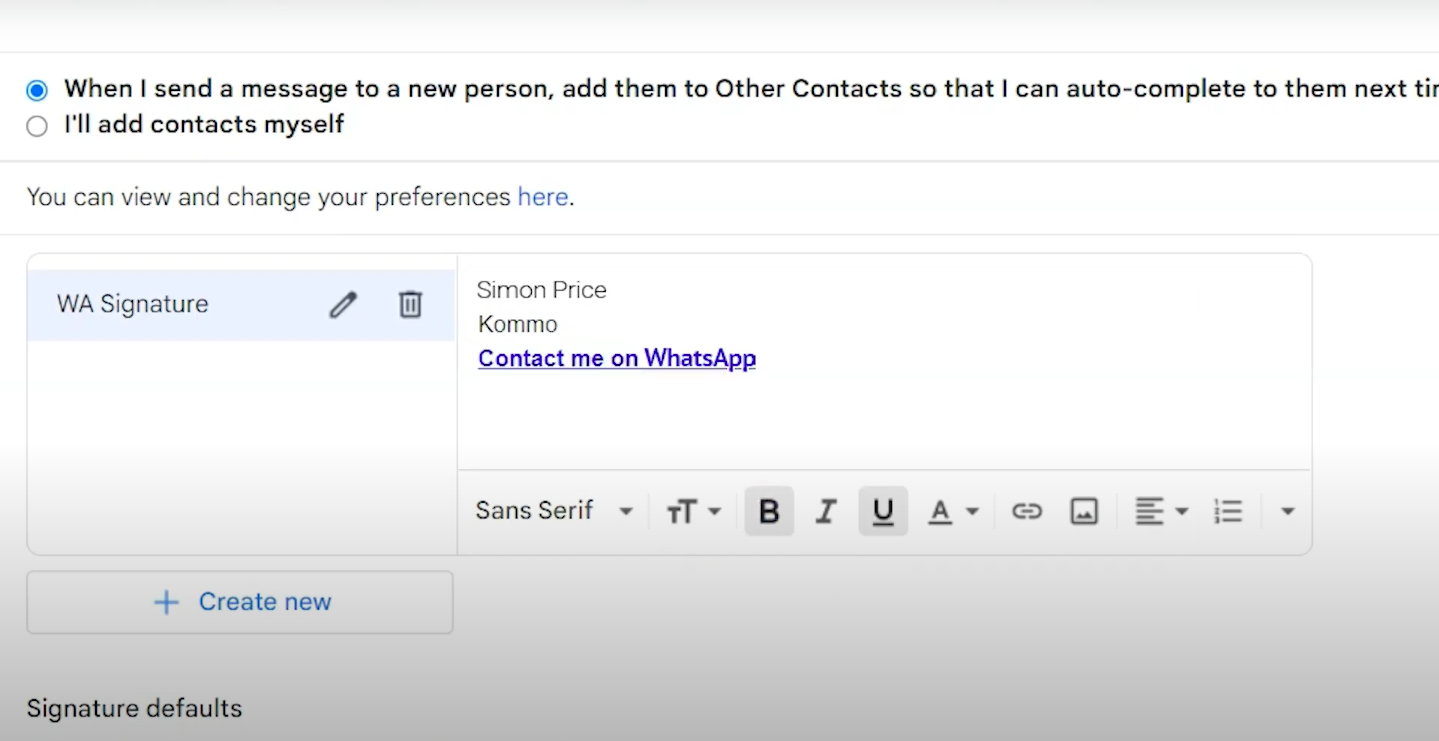This screenshot has width=1439, height=741.
Task: Click the Kommo line in the signature editor
Action: [x=518, y=325]
